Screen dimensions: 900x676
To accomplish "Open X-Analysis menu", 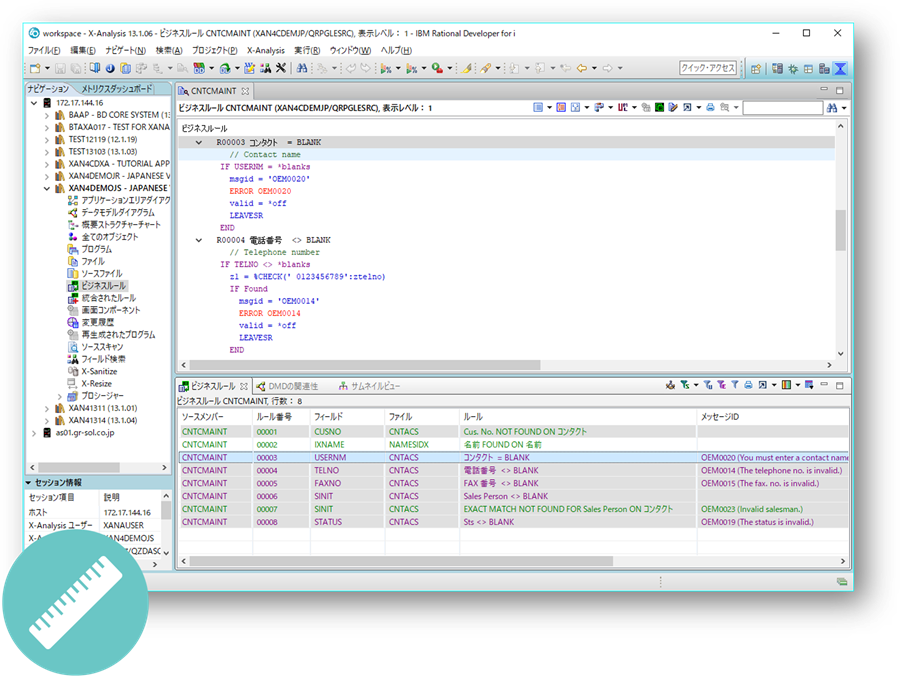I will click(266, 50).
